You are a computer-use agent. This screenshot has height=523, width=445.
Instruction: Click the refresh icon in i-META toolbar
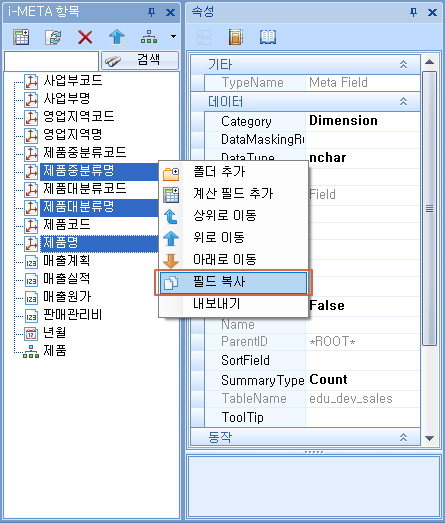click(x=53, y=37)
